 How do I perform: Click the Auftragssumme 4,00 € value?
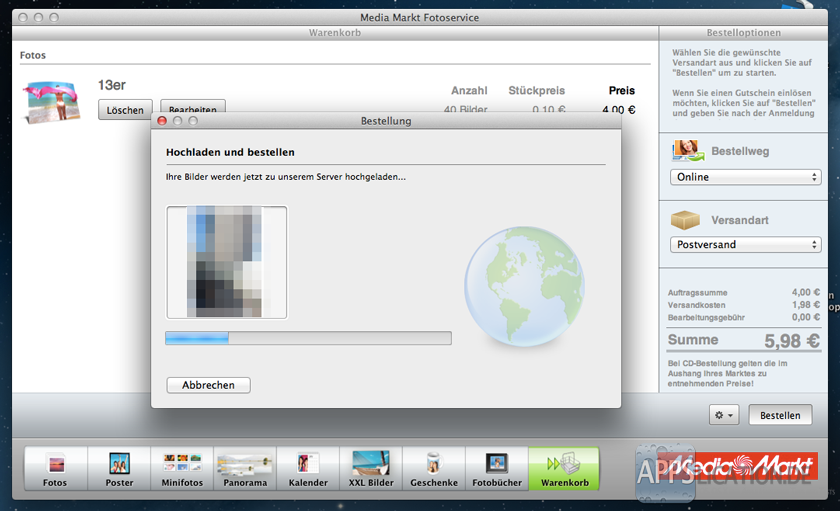(x=806, y=292)
